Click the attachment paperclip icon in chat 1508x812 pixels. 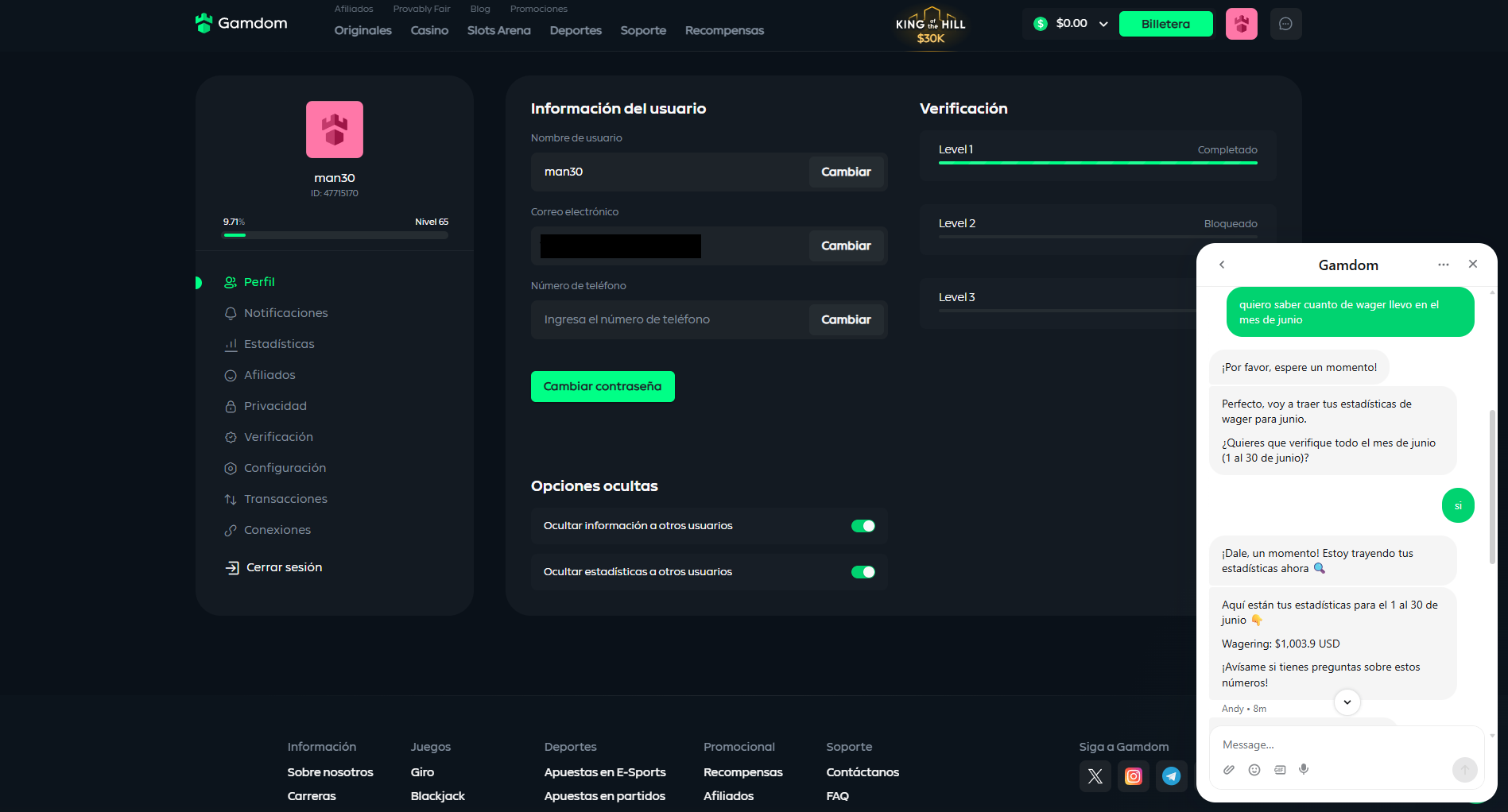point(1229,769)
